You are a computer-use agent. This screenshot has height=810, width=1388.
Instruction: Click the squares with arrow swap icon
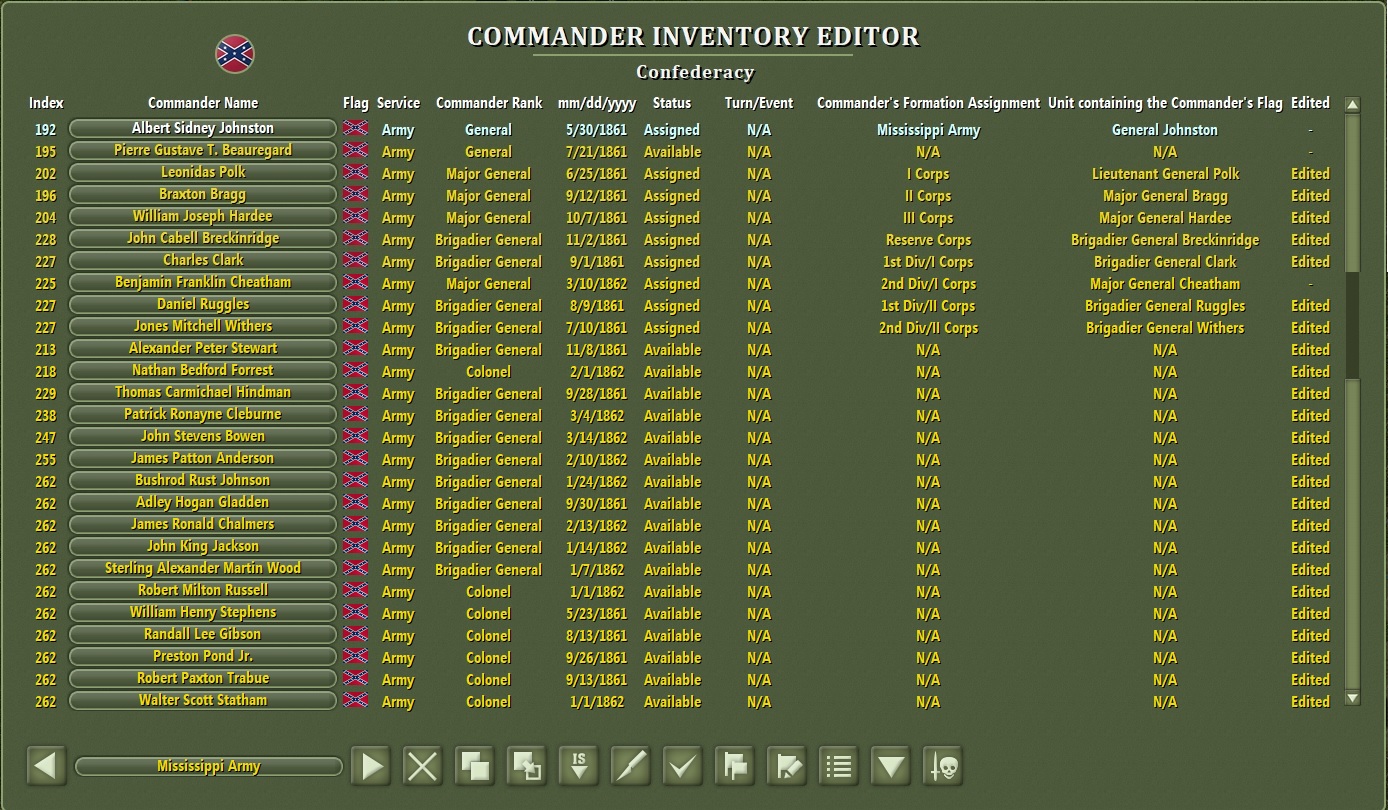click(527, 767)
